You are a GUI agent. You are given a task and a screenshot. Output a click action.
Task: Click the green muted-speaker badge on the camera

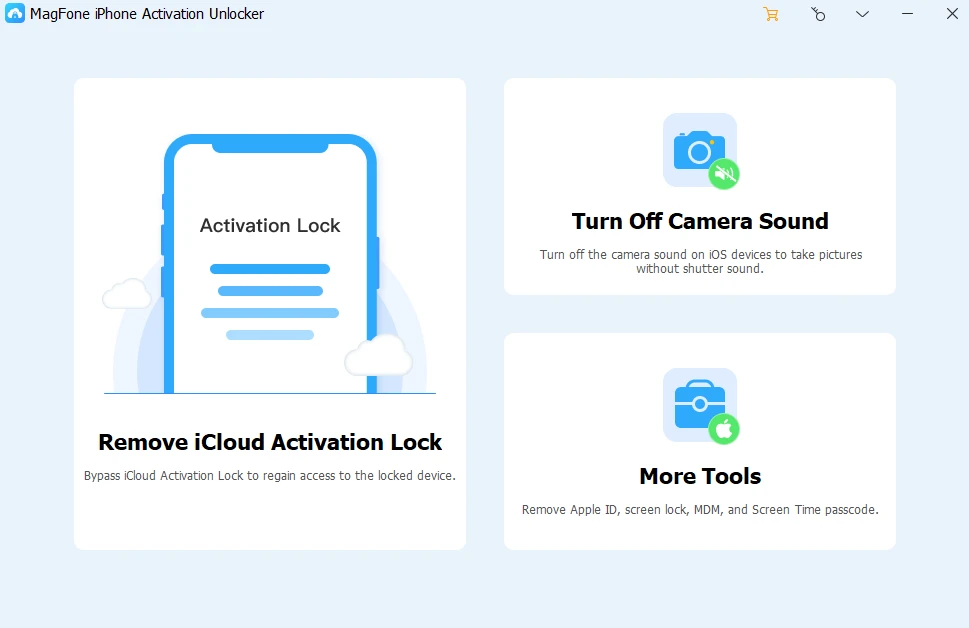724,174
